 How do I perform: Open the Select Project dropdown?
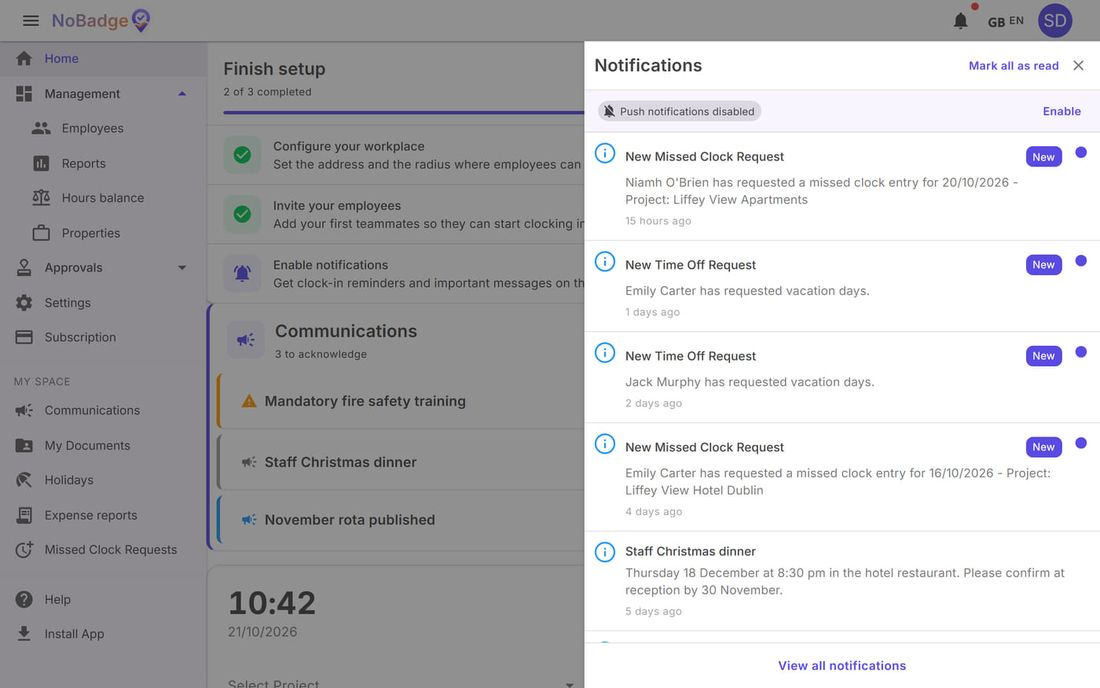click(x=401, y=683)
